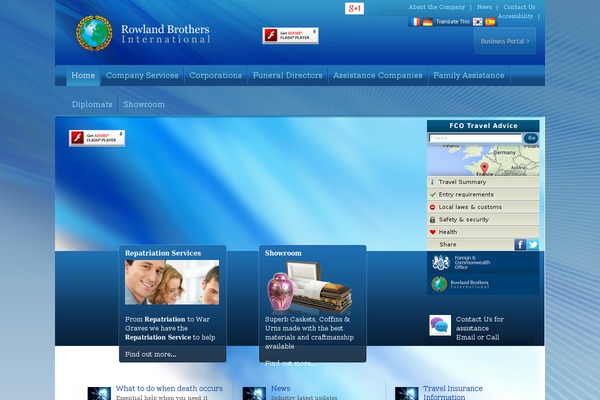The image size is (600, 400).
Task: Click the Repatriation Services photo thumbnail
Action: pos(172,282)
